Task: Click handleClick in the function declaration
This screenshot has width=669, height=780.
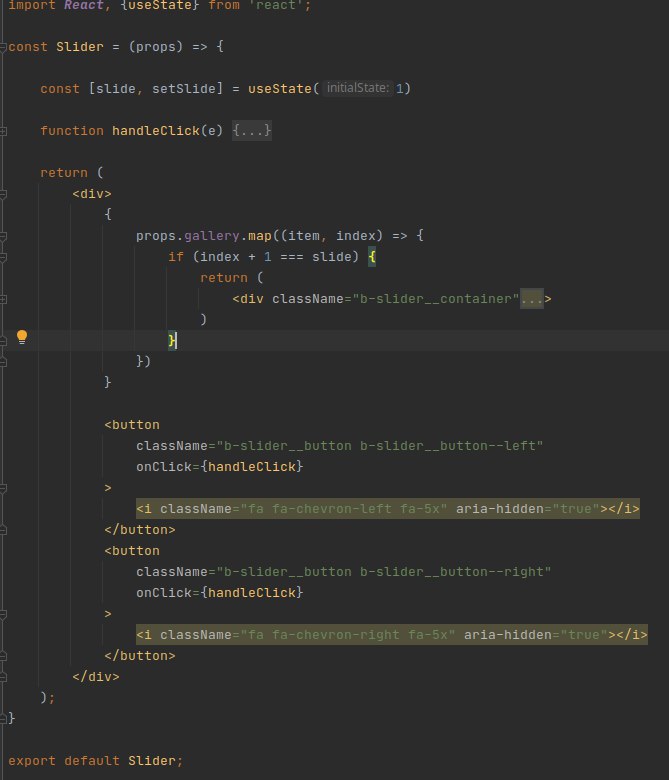Action: click(156, 131)
